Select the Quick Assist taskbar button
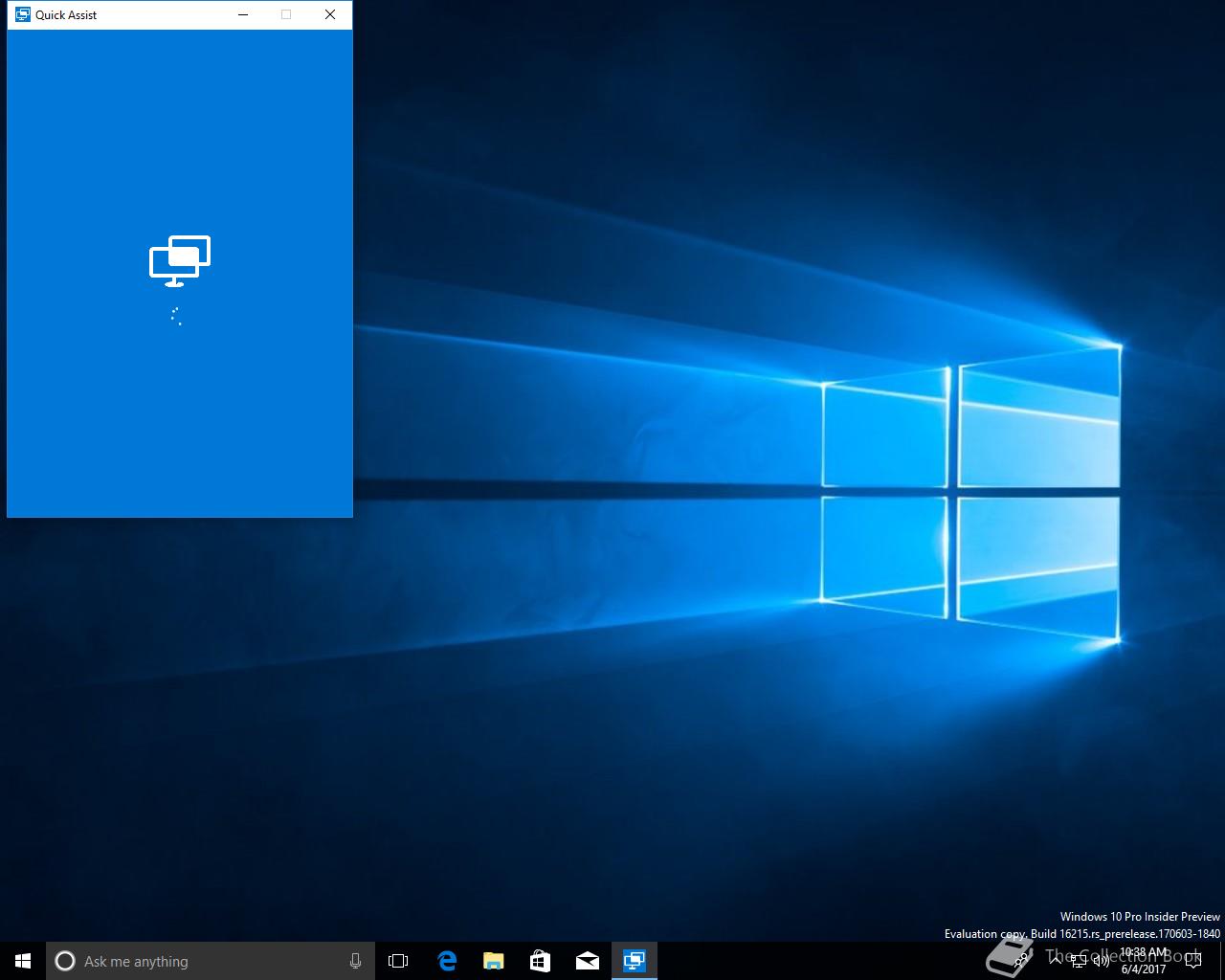This screenshot has height=980, width=1225. (x=635, y=961)
